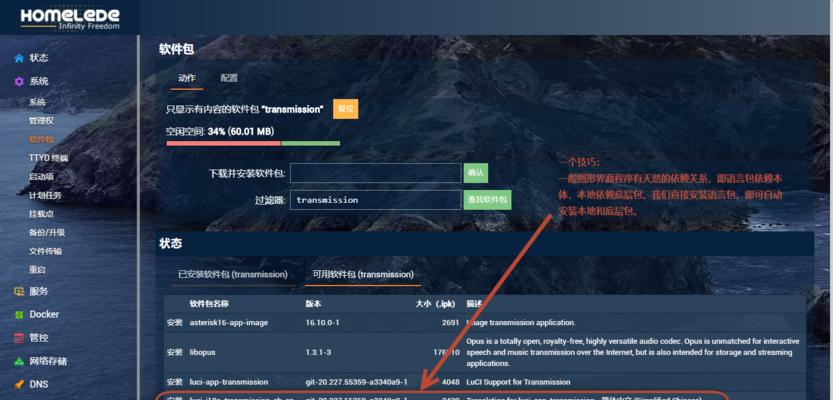Click the 软件包 page heading
Screen dimensions: 833x400
click(x=176, y=49)
